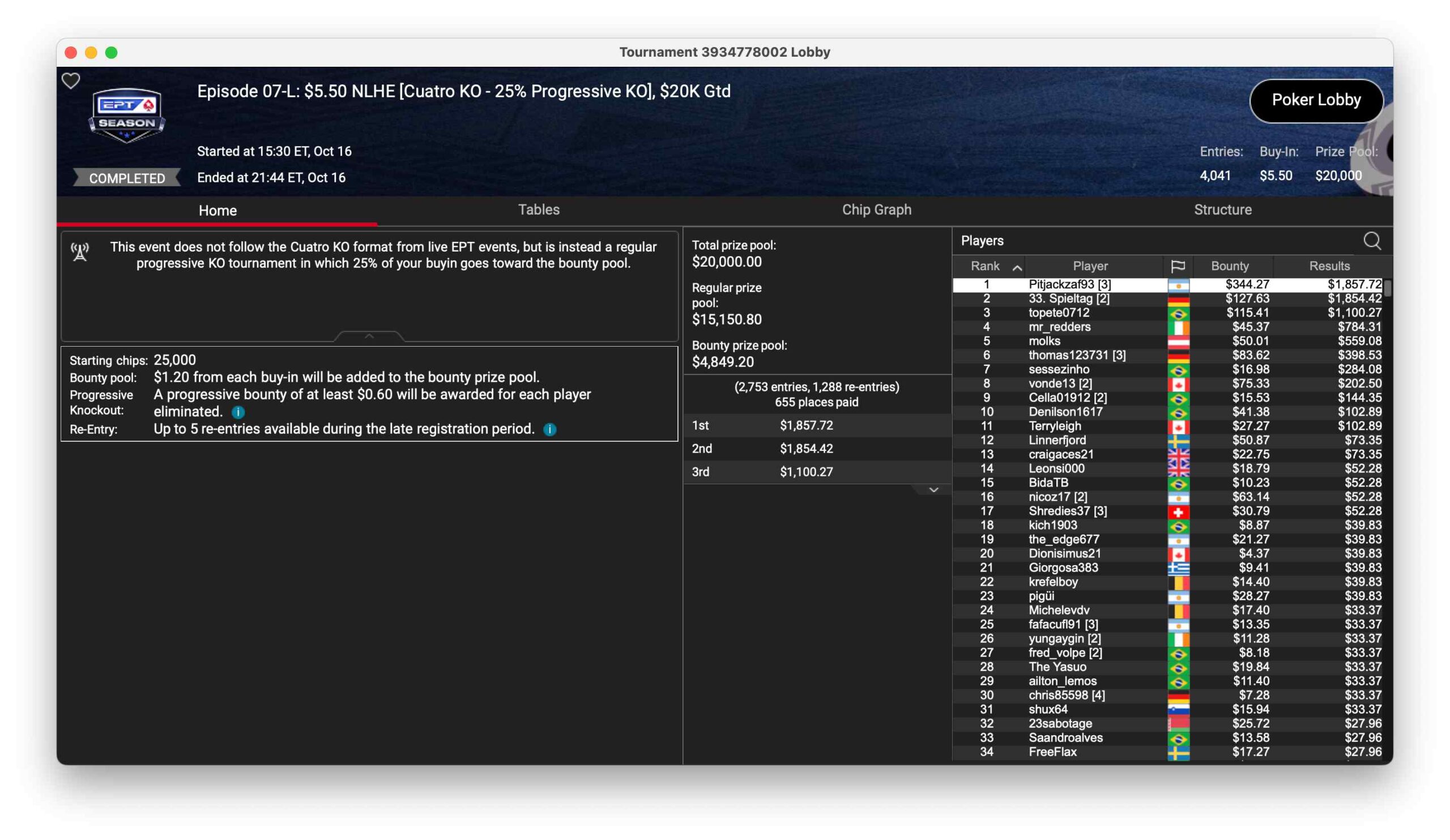The image size is (1450, 840).
Task: Click the Poker Lobby button
Action: pos(1315,100)
